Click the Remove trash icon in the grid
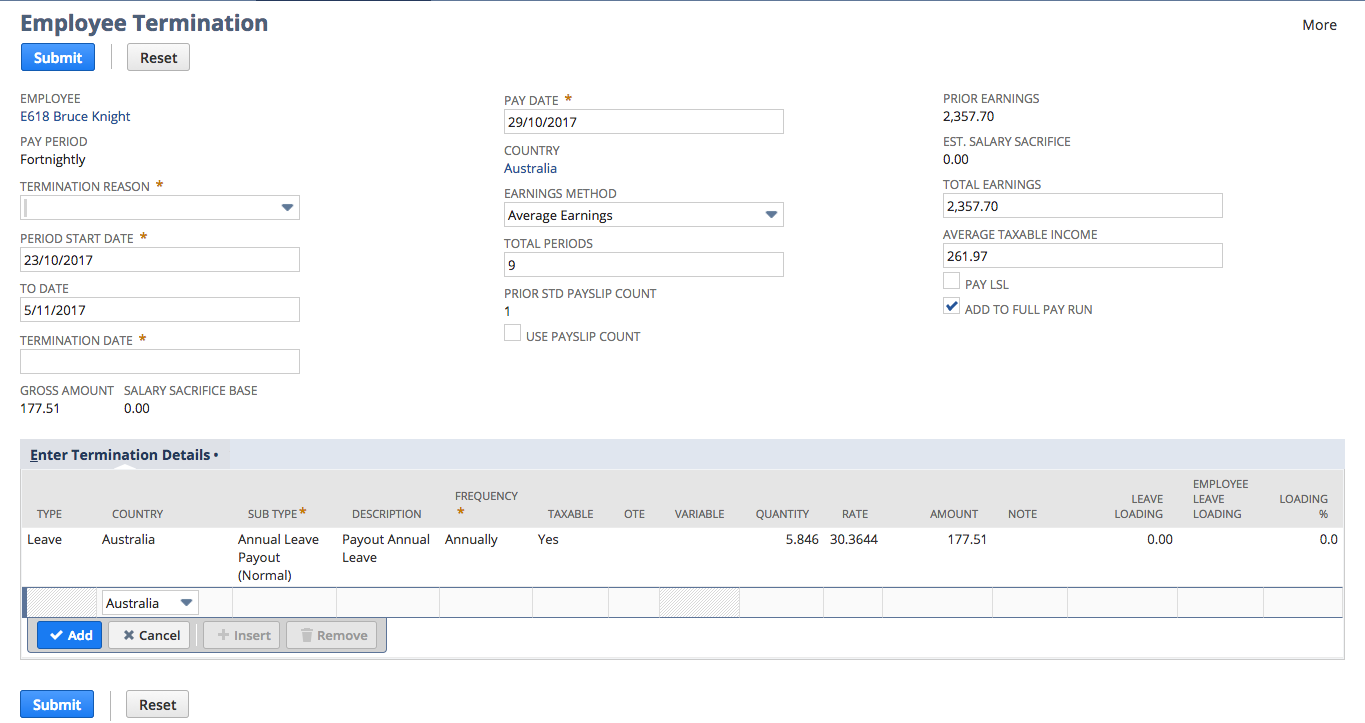The width and height of the screenshot is (1365, 723). click(x=331, y=634)
